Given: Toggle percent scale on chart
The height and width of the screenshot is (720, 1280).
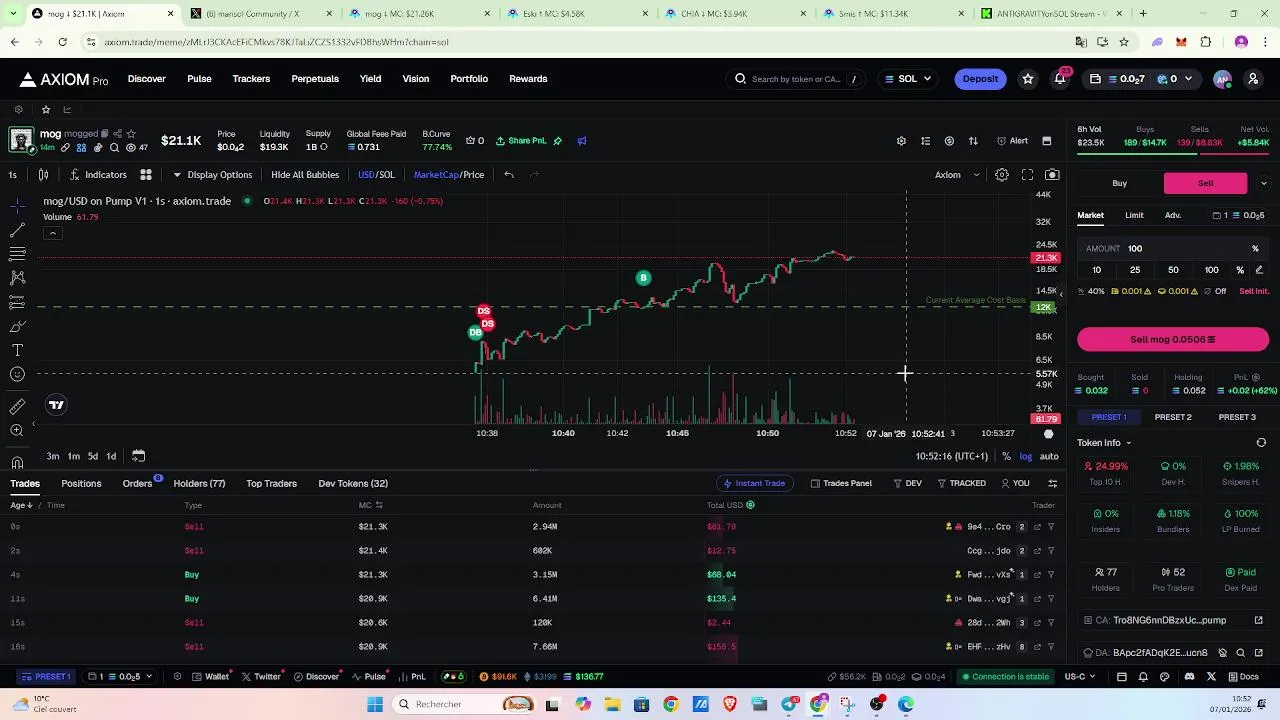Looking at the screenshot, I should (x=1006, y=457).
